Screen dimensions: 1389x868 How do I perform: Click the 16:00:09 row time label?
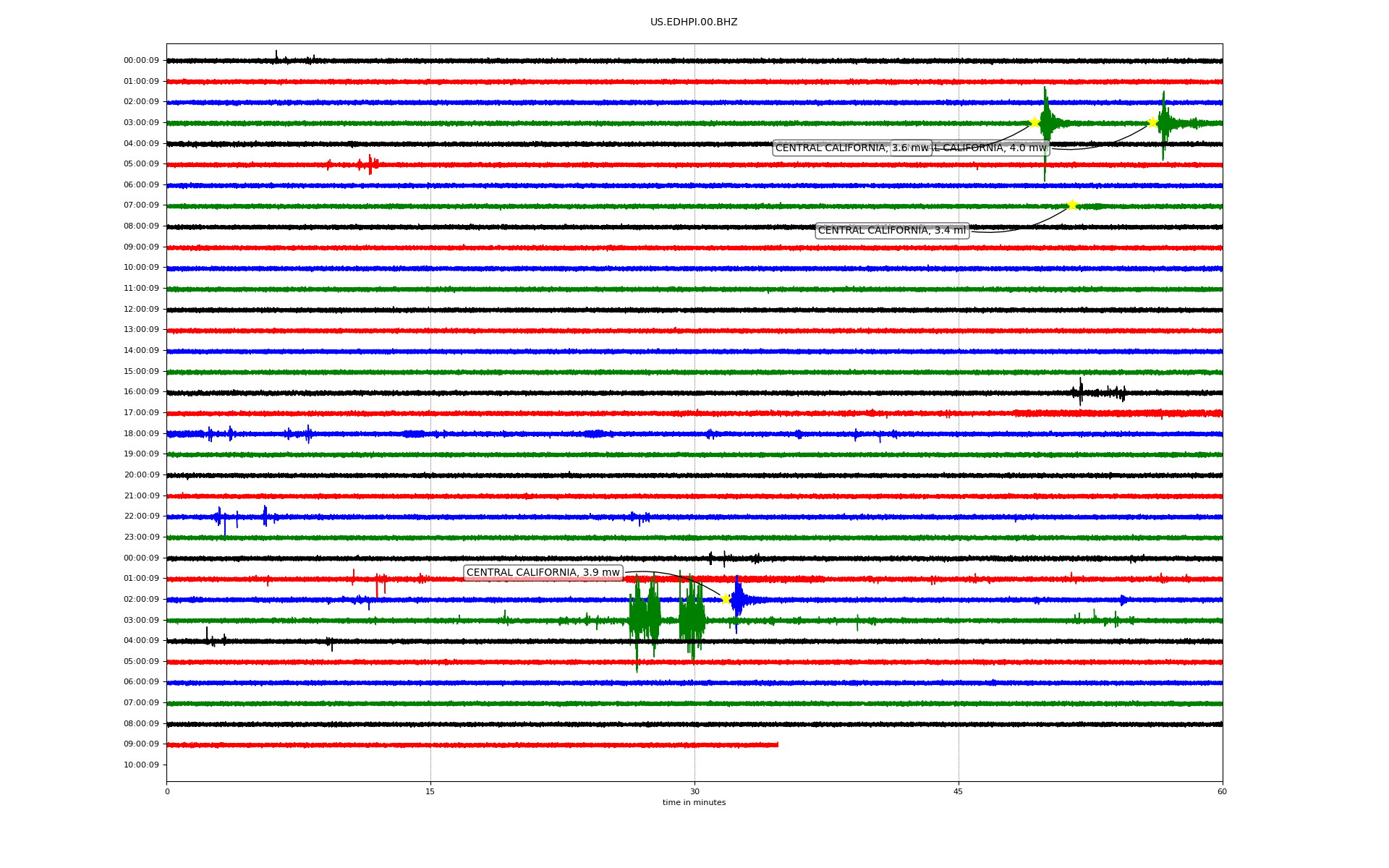coord(141,392)
